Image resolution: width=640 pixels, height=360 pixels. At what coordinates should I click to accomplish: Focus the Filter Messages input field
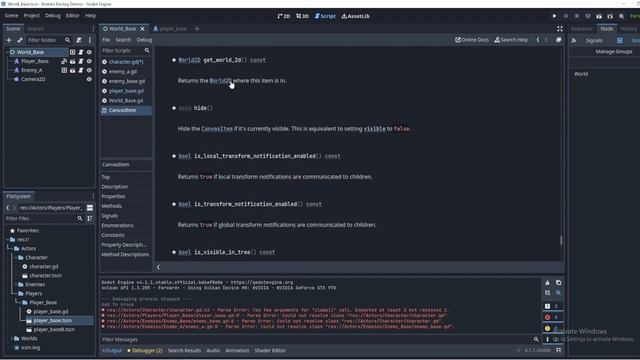point(320,339)
